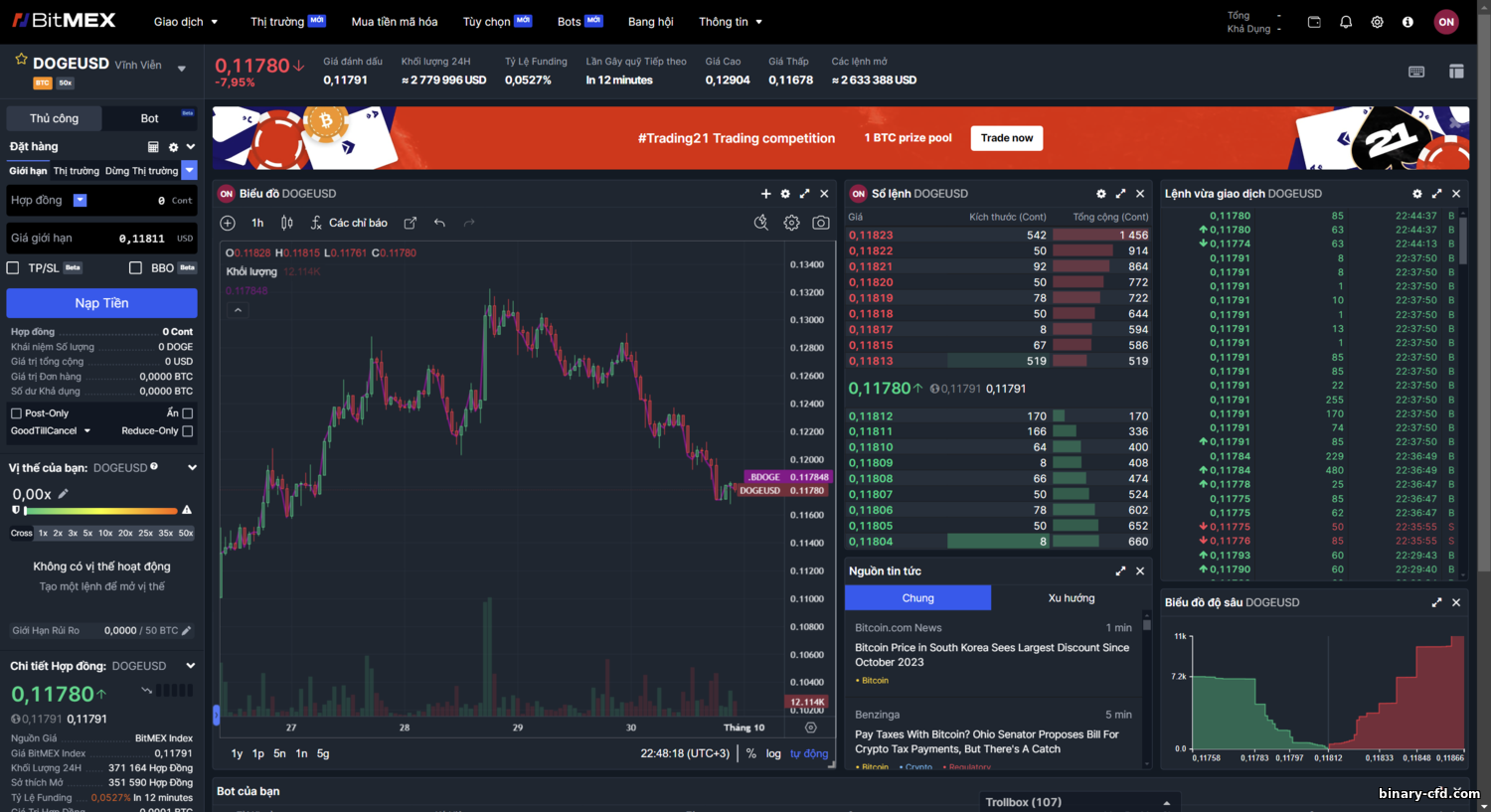The width and height of the screenshot is (1491, 812).
Task: Change candlestick chart style
Action: coord(286,223)
